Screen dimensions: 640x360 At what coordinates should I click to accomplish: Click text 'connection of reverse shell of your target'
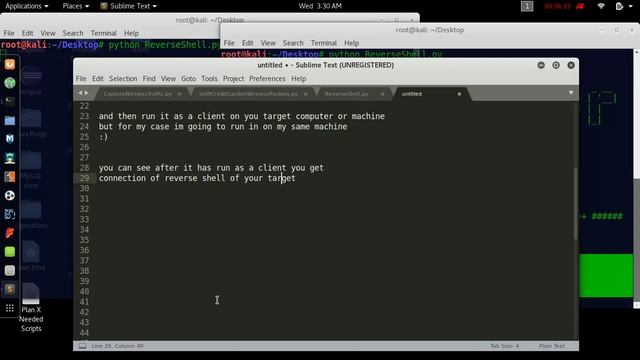click(197, 178)
